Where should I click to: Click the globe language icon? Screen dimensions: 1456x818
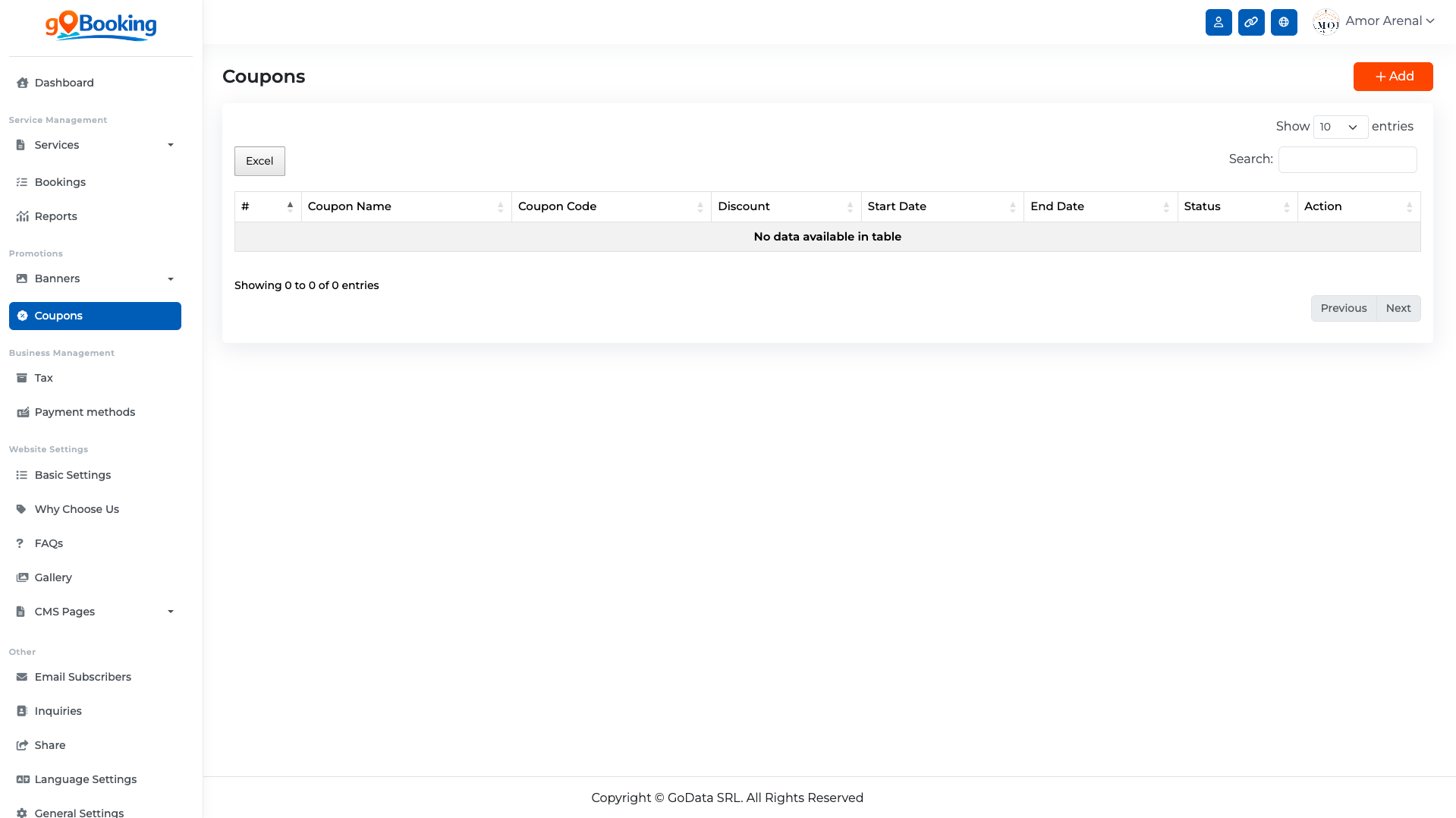pos(1283,22)
